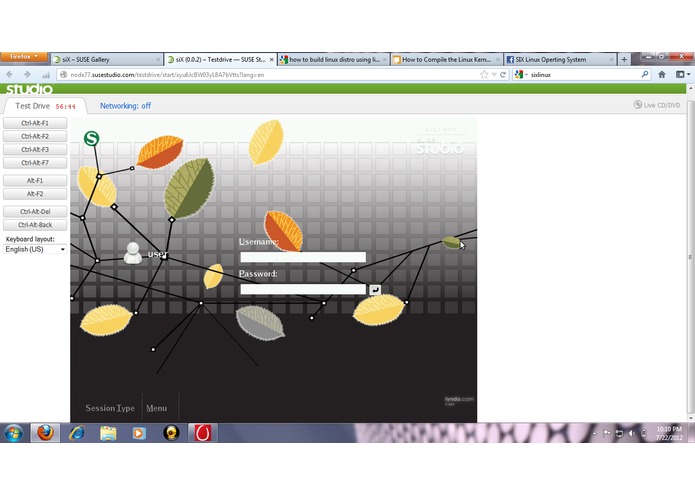Switch to How to Compile the Linux Kernel tab

click(x=447, y=59)
